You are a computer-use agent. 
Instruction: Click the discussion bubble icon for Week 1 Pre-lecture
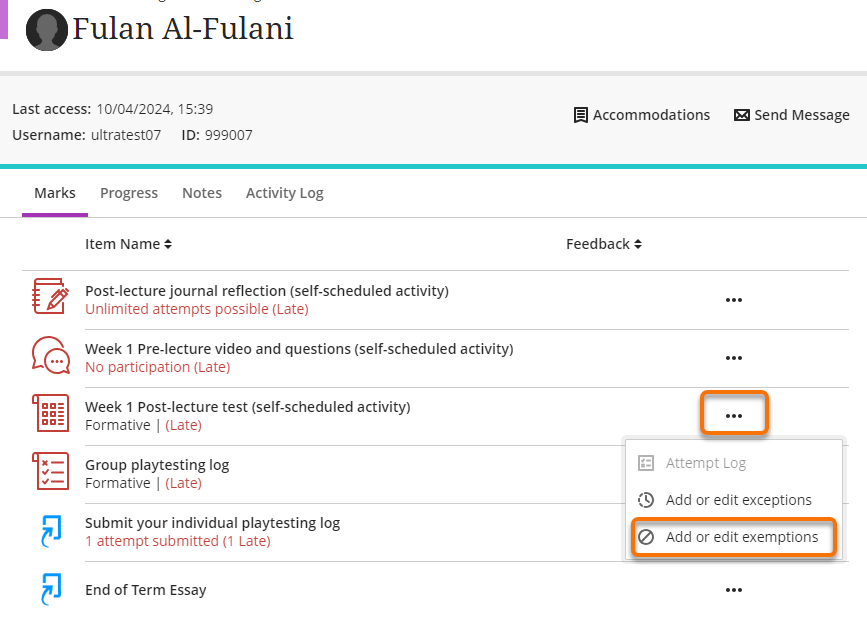[x=51, y=356]
